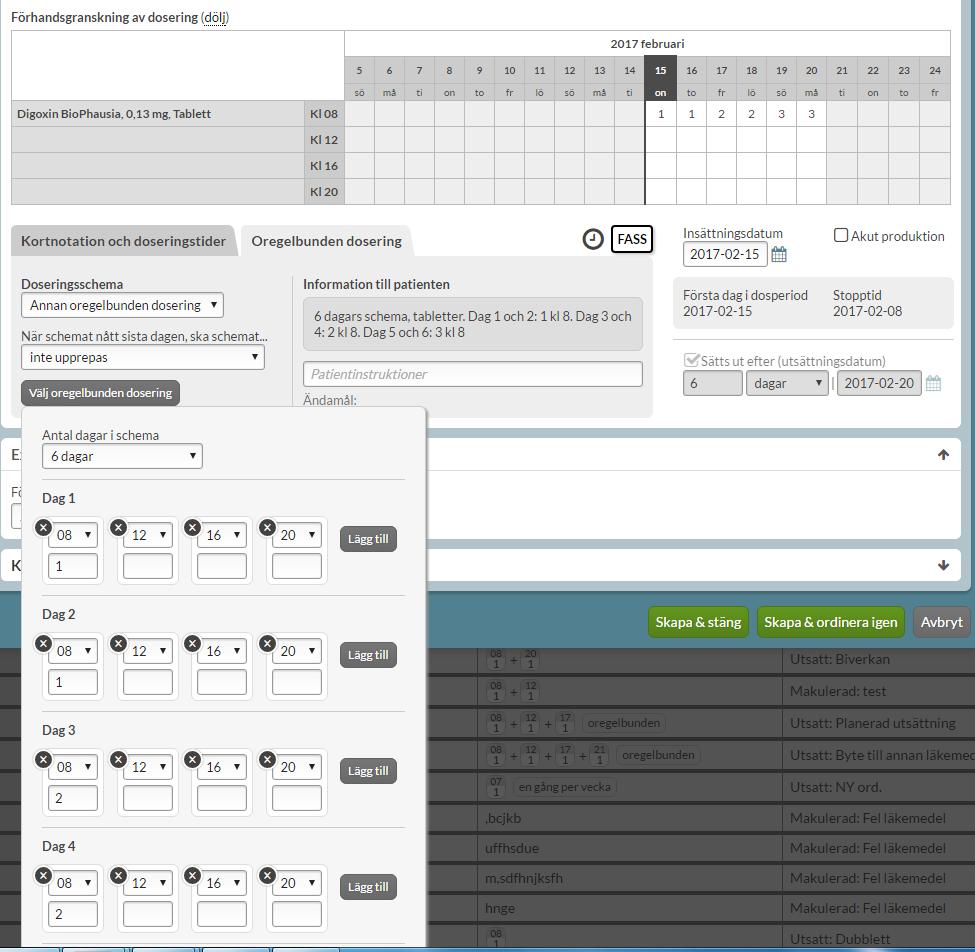This screenshot has height=952, width=975.
Task: Click 'Utsatt: Planerad utsättning' row in background
Action: point(872,723)
